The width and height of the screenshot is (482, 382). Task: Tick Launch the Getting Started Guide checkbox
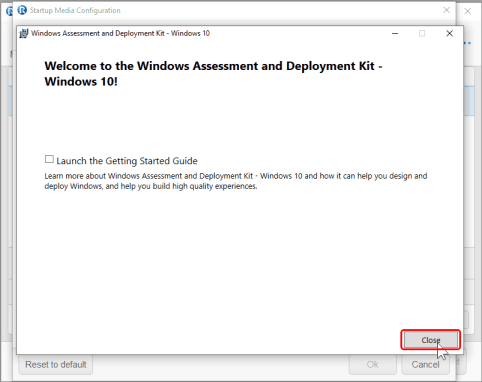pyautogui.click(x=49, y=159)
